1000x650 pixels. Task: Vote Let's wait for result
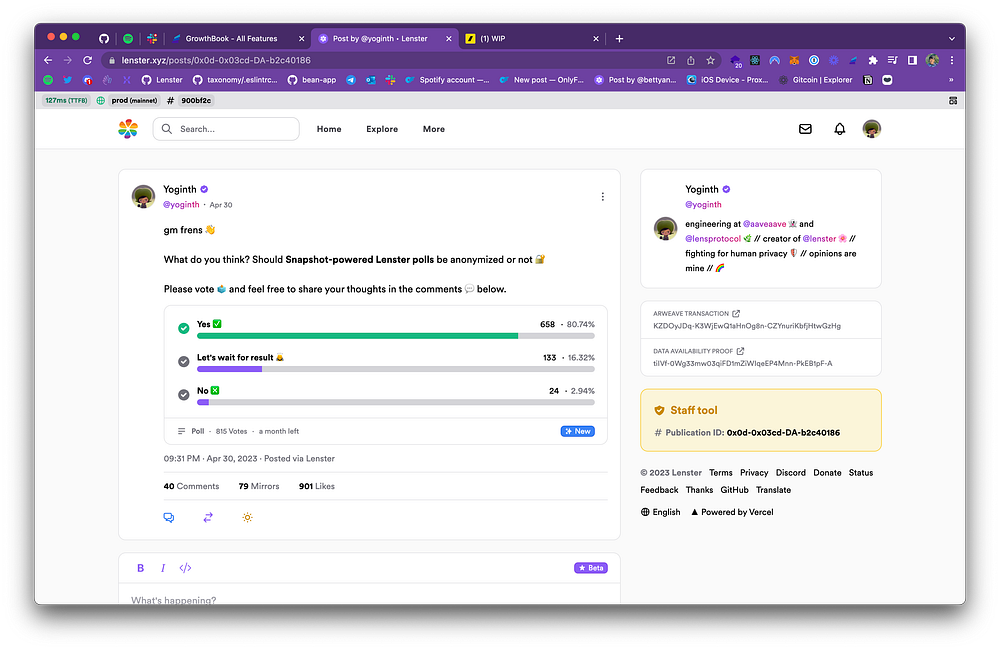tap(184, 361)
